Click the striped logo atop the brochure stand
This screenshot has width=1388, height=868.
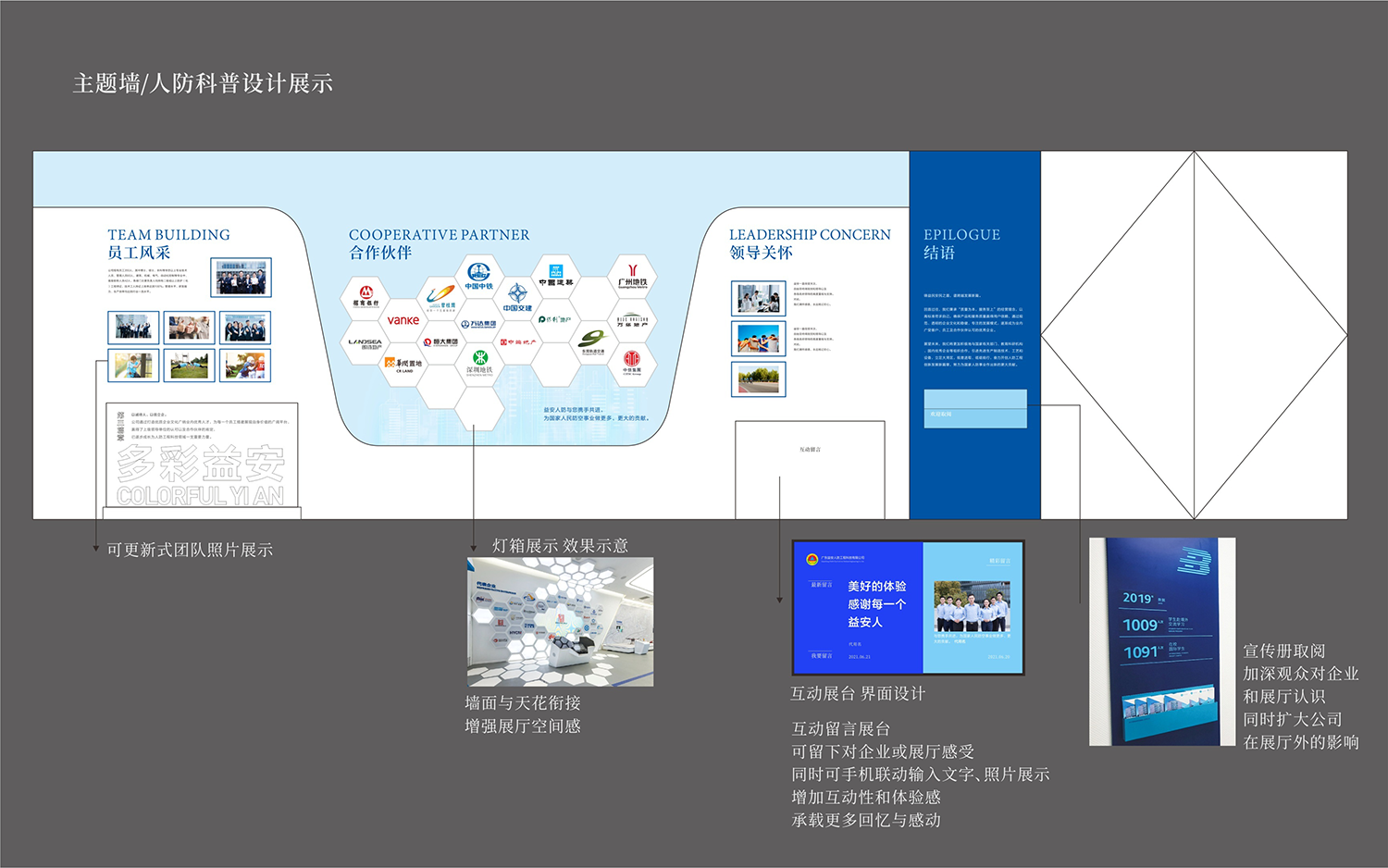click(1194, 561)
